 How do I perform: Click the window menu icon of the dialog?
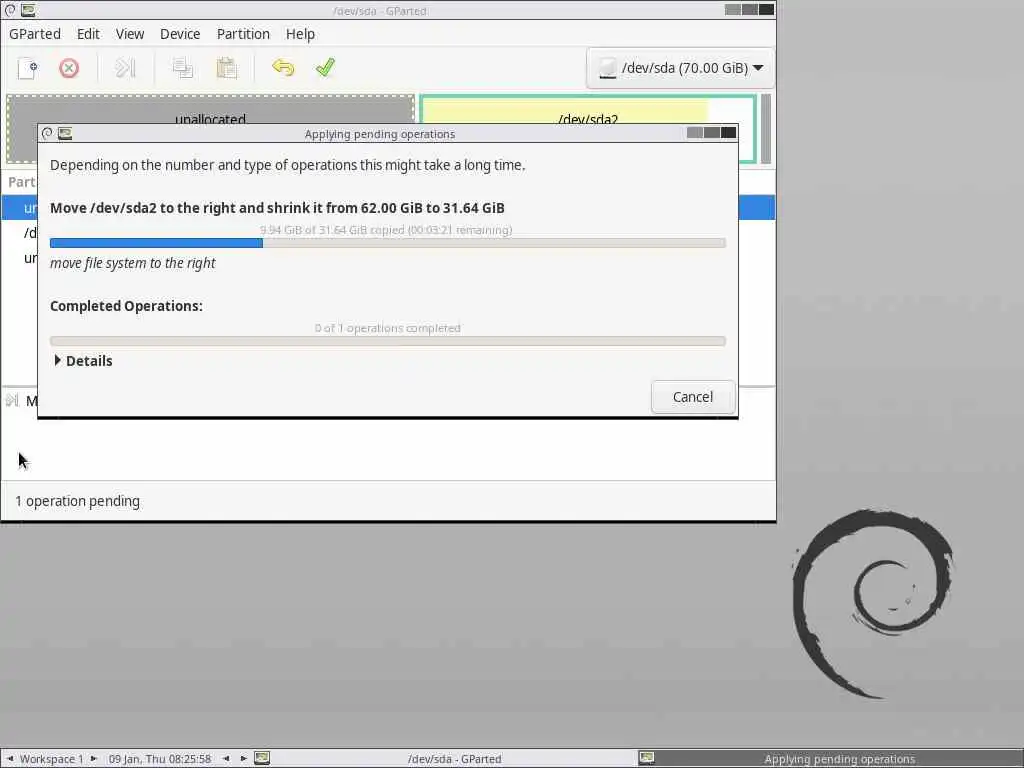47,133
